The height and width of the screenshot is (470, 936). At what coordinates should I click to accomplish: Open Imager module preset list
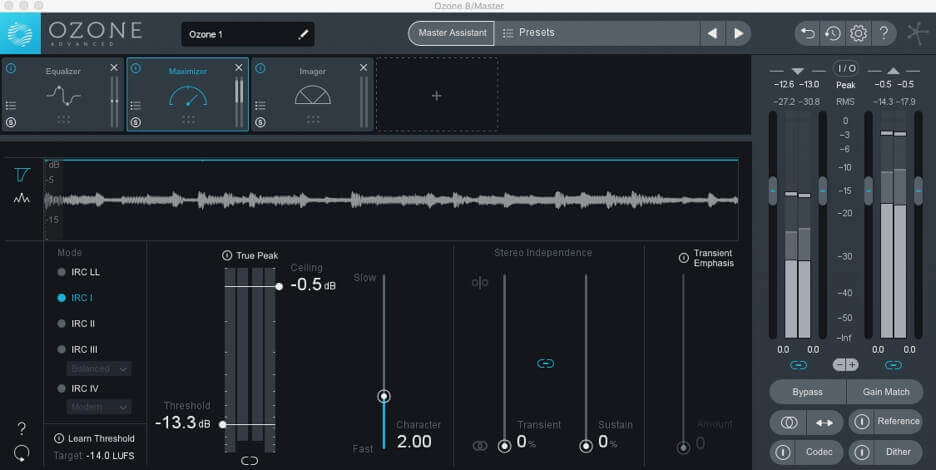coord(260,106)
